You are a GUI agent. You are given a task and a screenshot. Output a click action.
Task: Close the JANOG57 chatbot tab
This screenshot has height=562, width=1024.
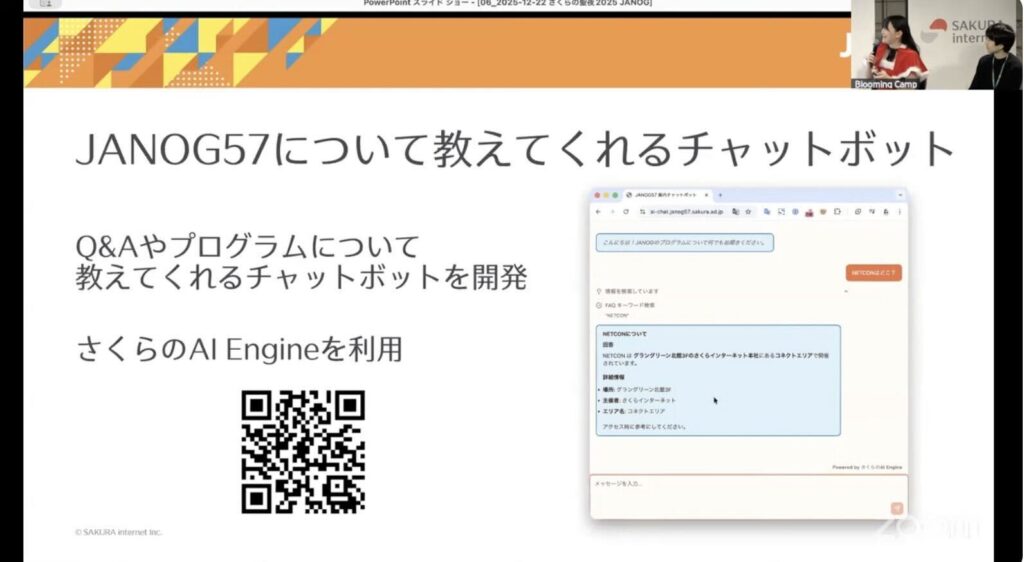coord(706,194)
